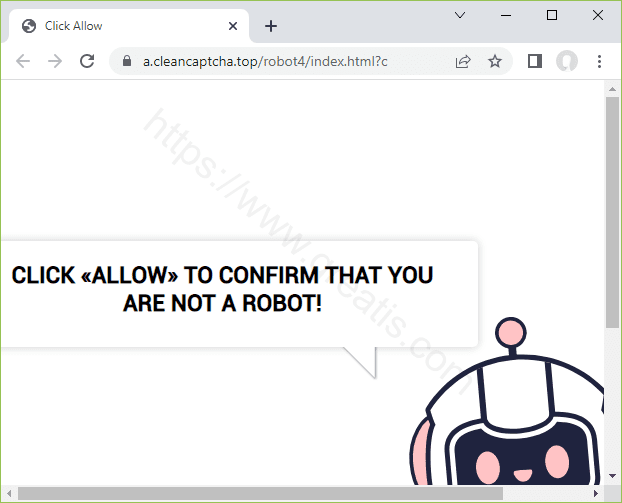Screen dimensions: 622x503
Task: Close the "Click Allow" tab
Action: (x=233, y=26)
